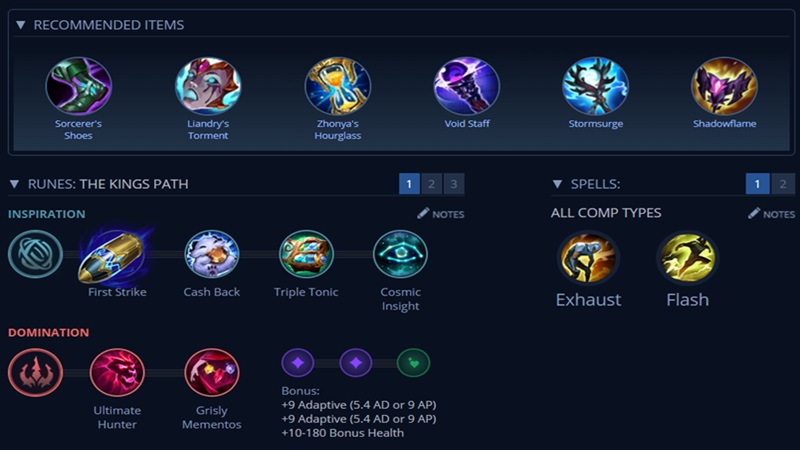Select the Exhaust summoner spell icon
Screen dimensions: 800x450
tap(588, 258)
